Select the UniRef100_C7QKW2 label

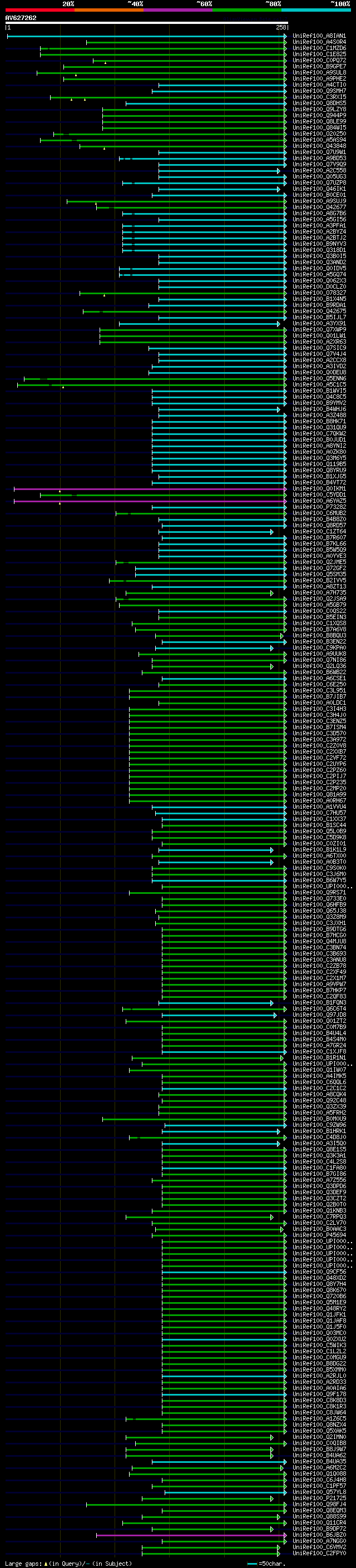coord(319,434)
